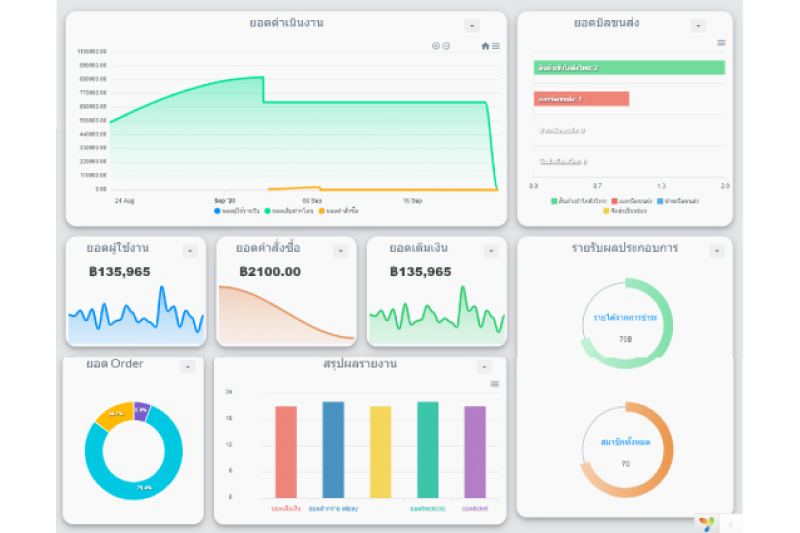Click the yellow legend label in ยอดบิลขนส่ง chart
The height and width of the screenshot is (533, 800).
625,211
